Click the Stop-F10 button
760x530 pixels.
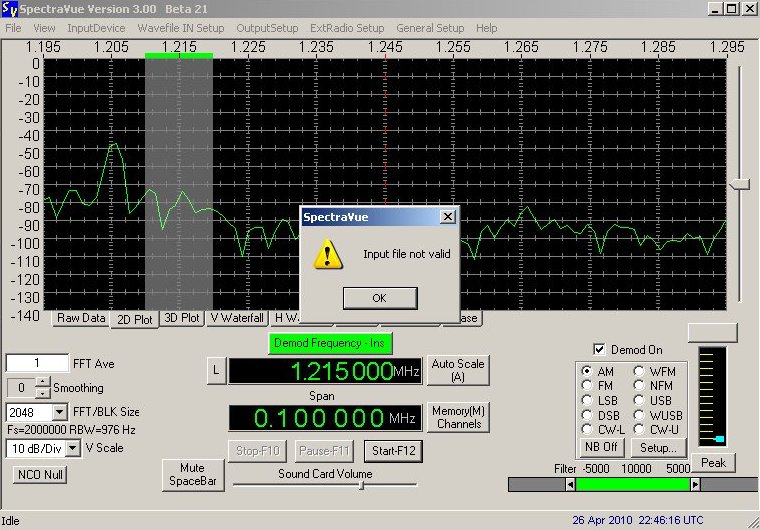point(257,451)
